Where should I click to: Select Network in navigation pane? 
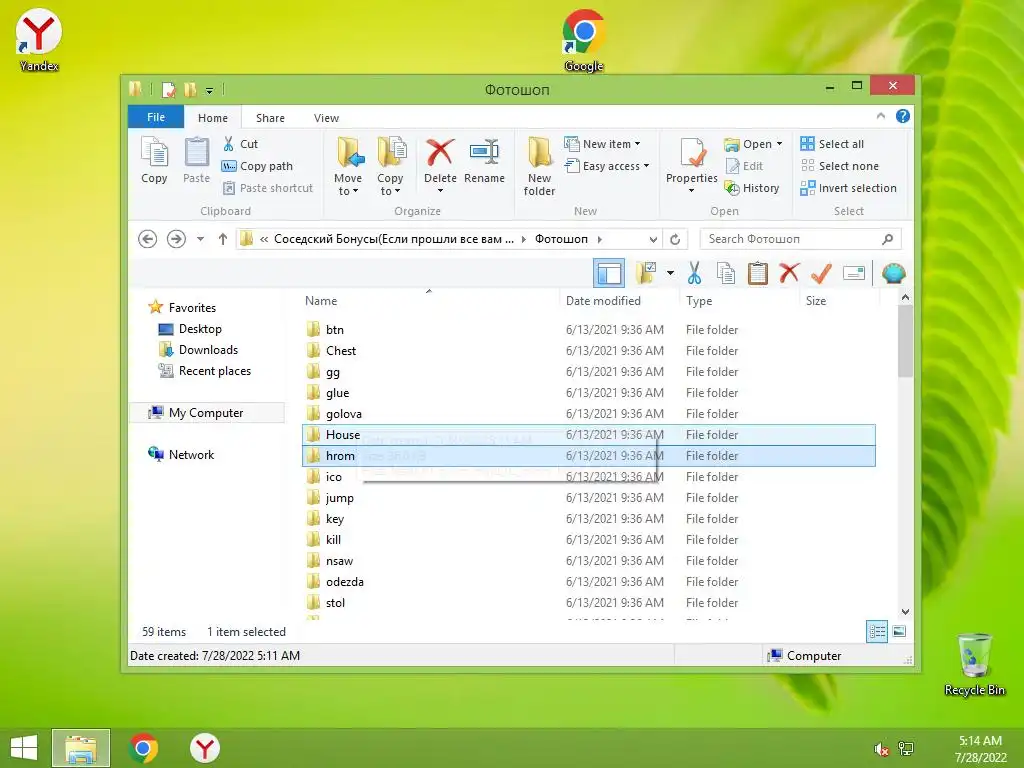(x=181, y=455)
